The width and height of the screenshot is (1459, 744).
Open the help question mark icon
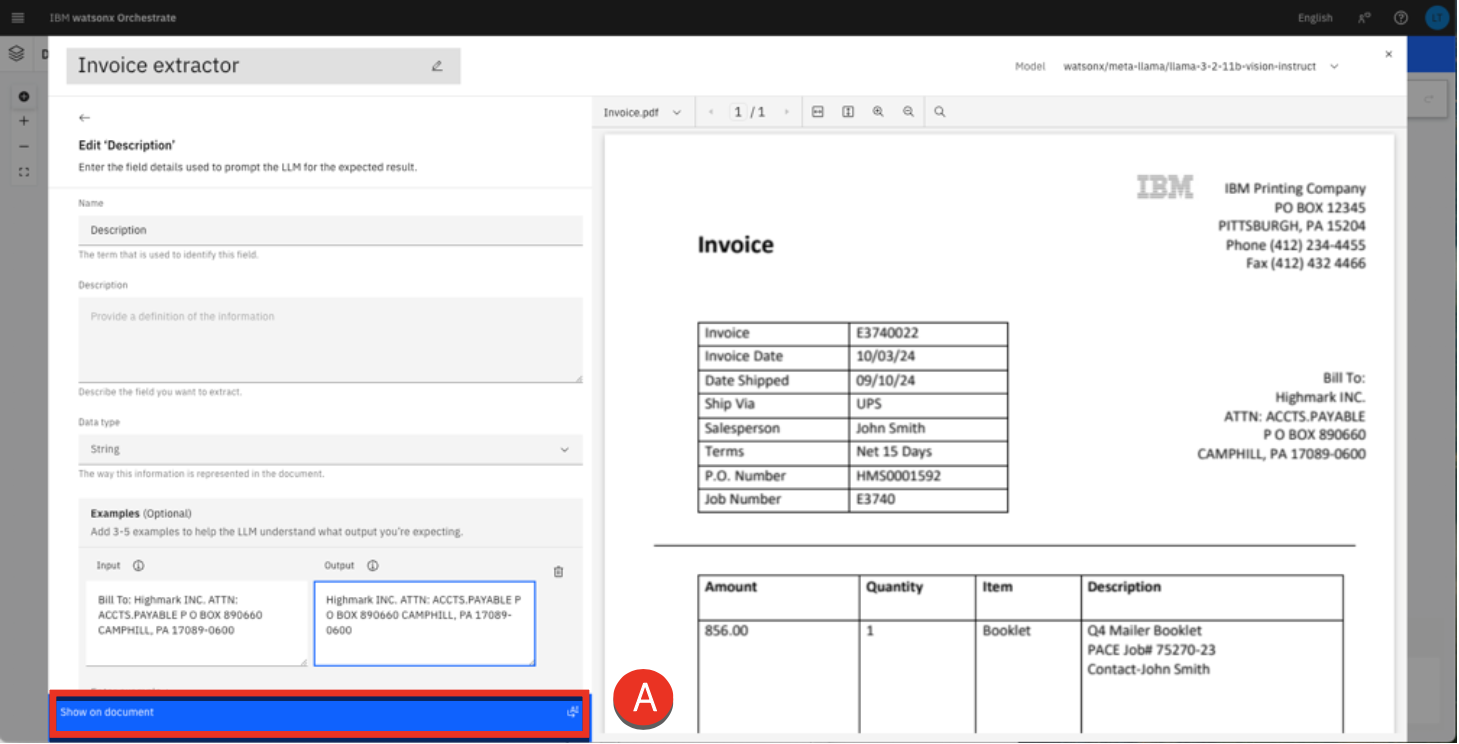tap(1401, 18)
